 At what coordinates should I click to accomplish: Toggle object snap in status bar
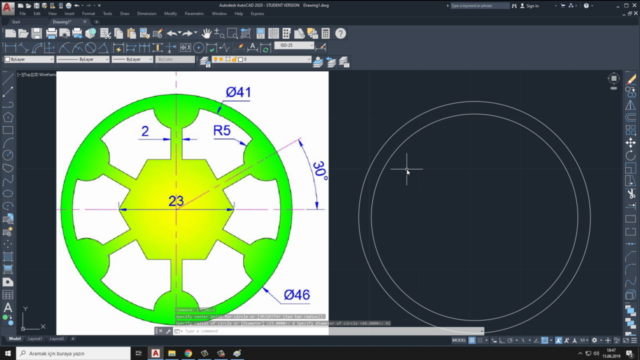[544, 340]
